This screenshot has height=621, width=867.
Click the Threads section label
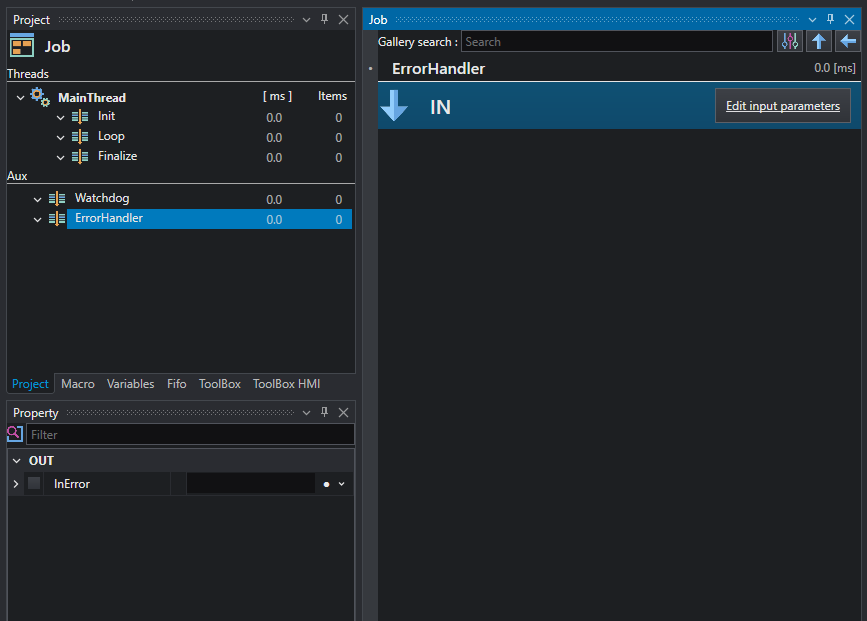28,74
